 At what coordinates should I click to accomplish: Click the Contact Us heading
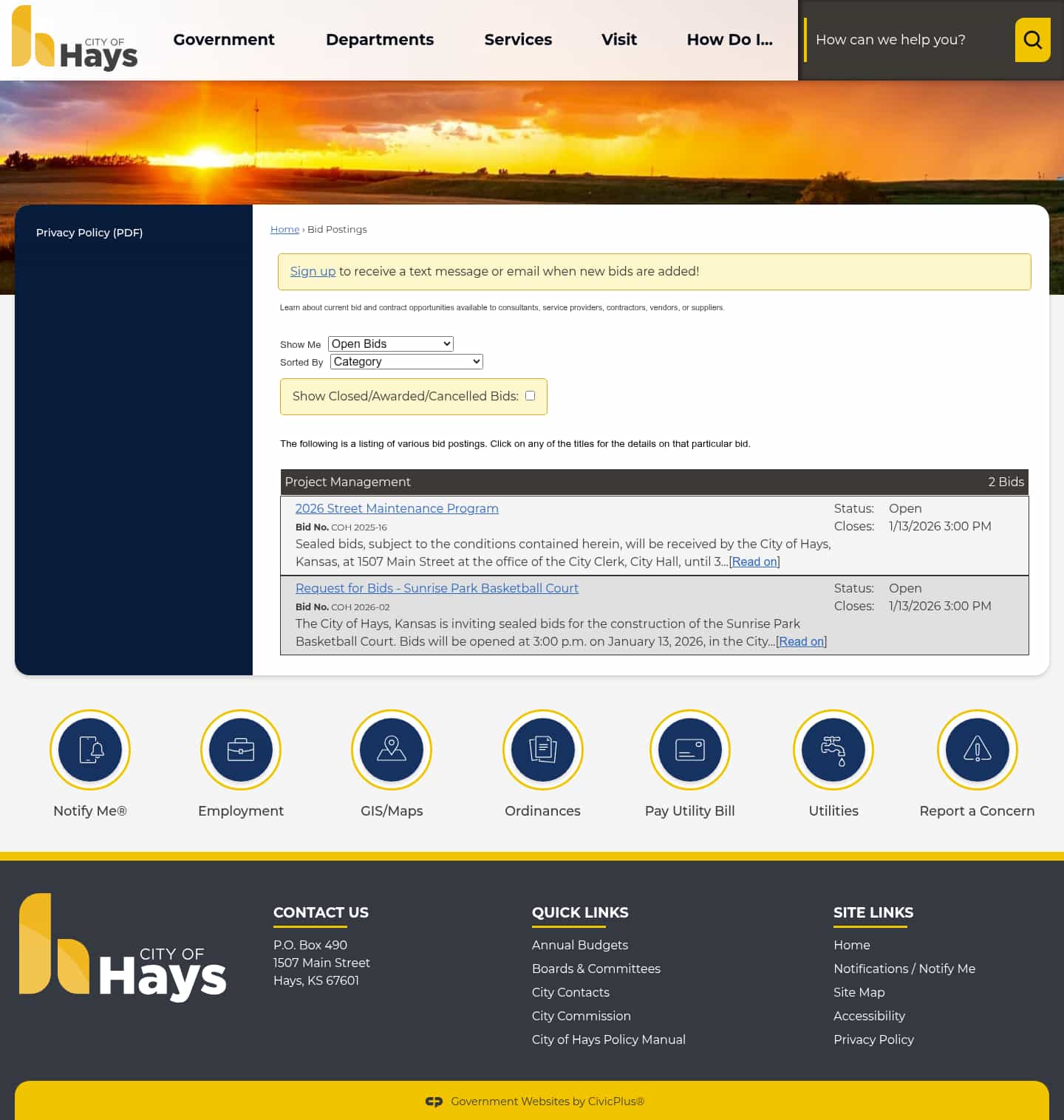coord(321,912)
